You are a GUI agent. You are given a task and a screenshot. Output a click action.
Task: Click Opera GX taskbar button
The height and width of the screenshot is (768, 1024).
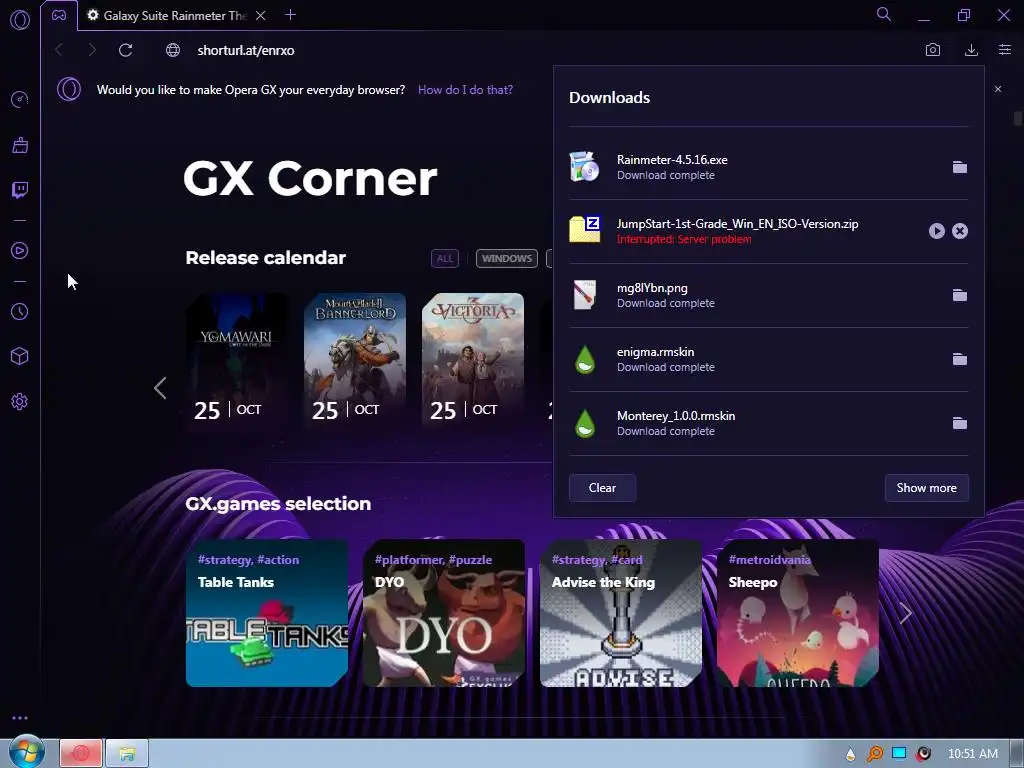pyautogui.click(x=81, y=754)
